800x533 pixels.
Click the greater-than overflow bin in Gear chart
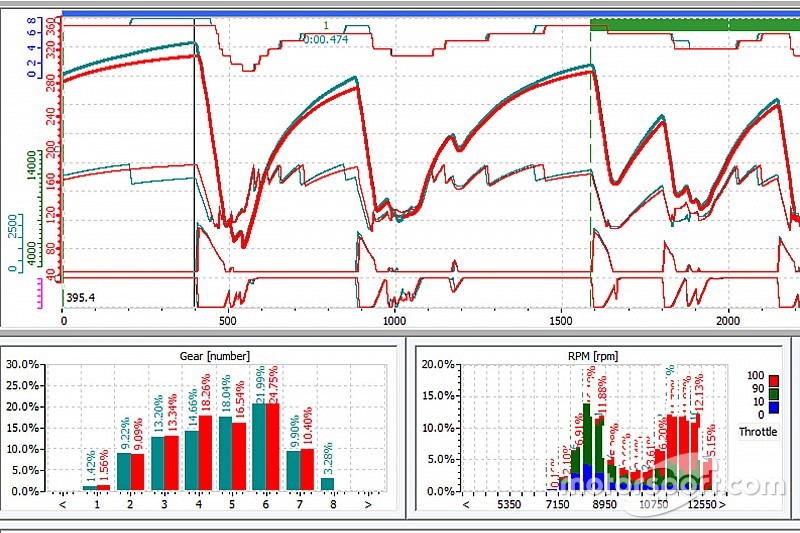(367, 504)
